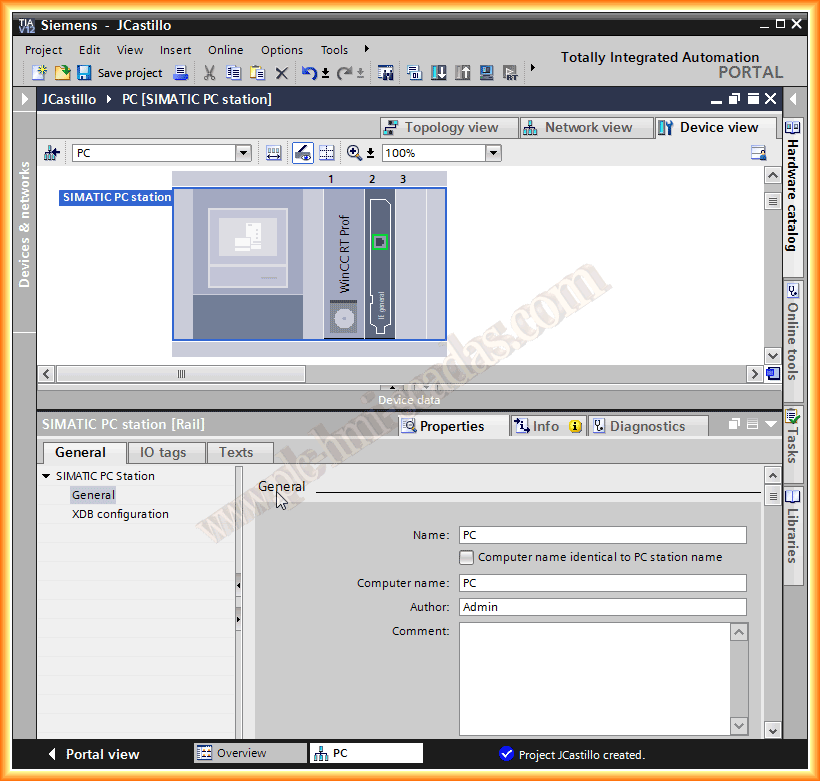Image resolution: width=820 pixels, height=781 pixels.
Task: Toggle the page break view button
Action: pyautogui.click(x=327, y=153)
